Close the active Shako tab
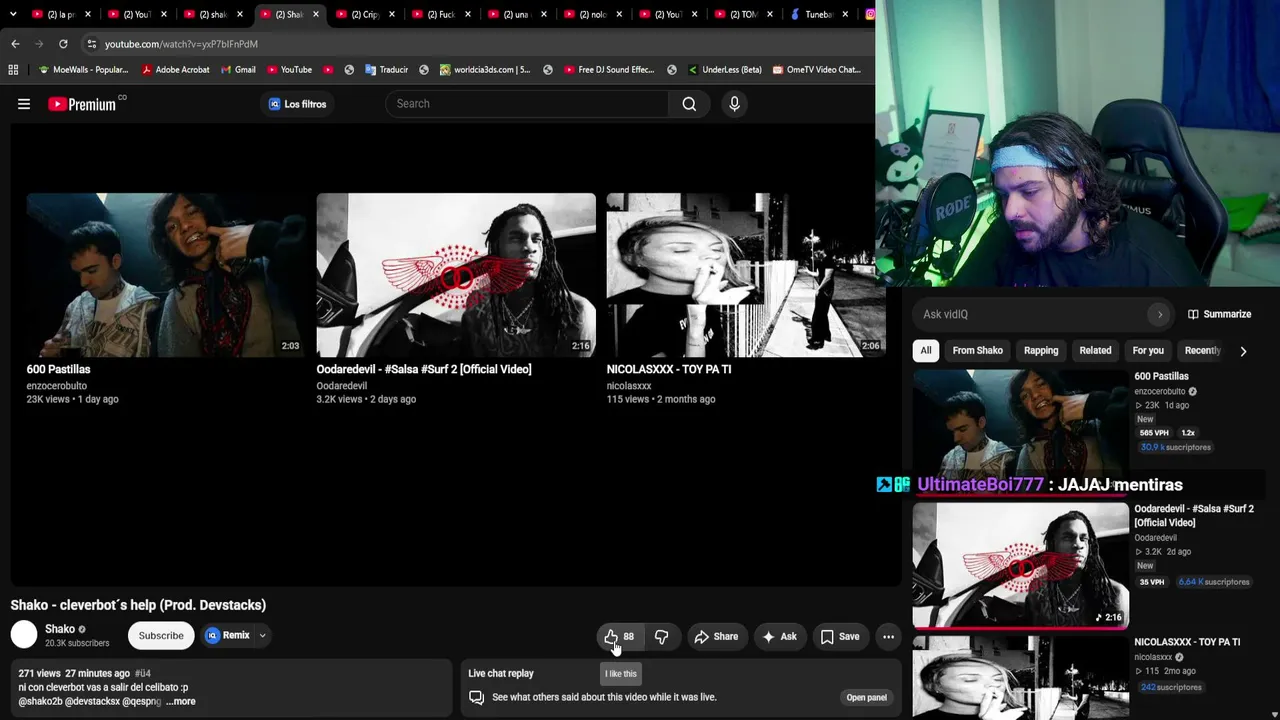This screenshot has width=1280, height=720. [x=316, y=14]
